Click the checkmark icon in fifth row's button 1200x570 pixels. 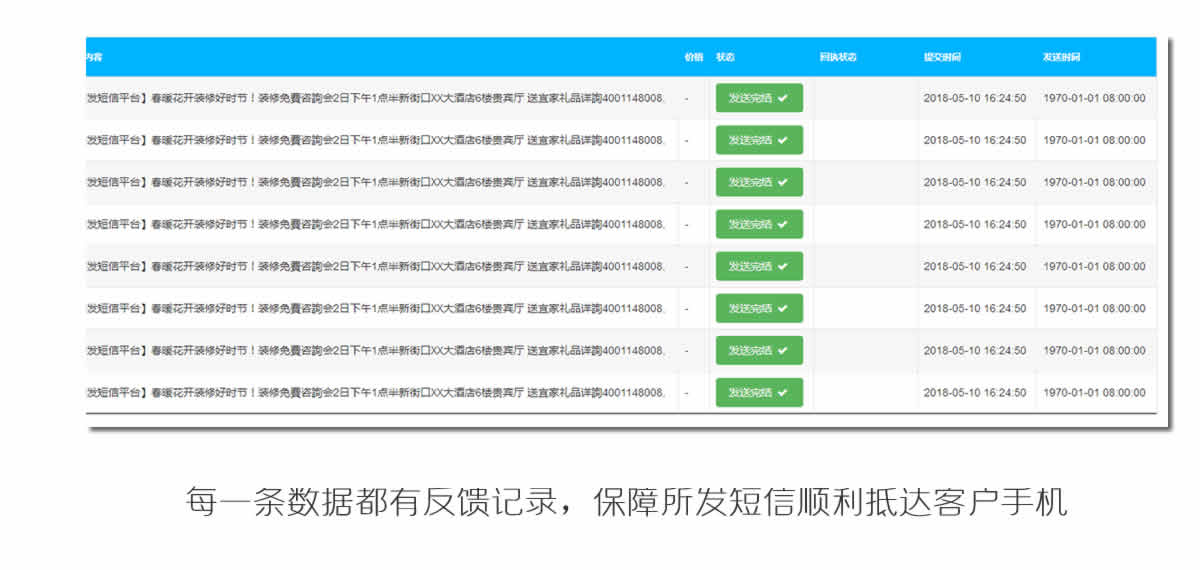pos(783,267)
